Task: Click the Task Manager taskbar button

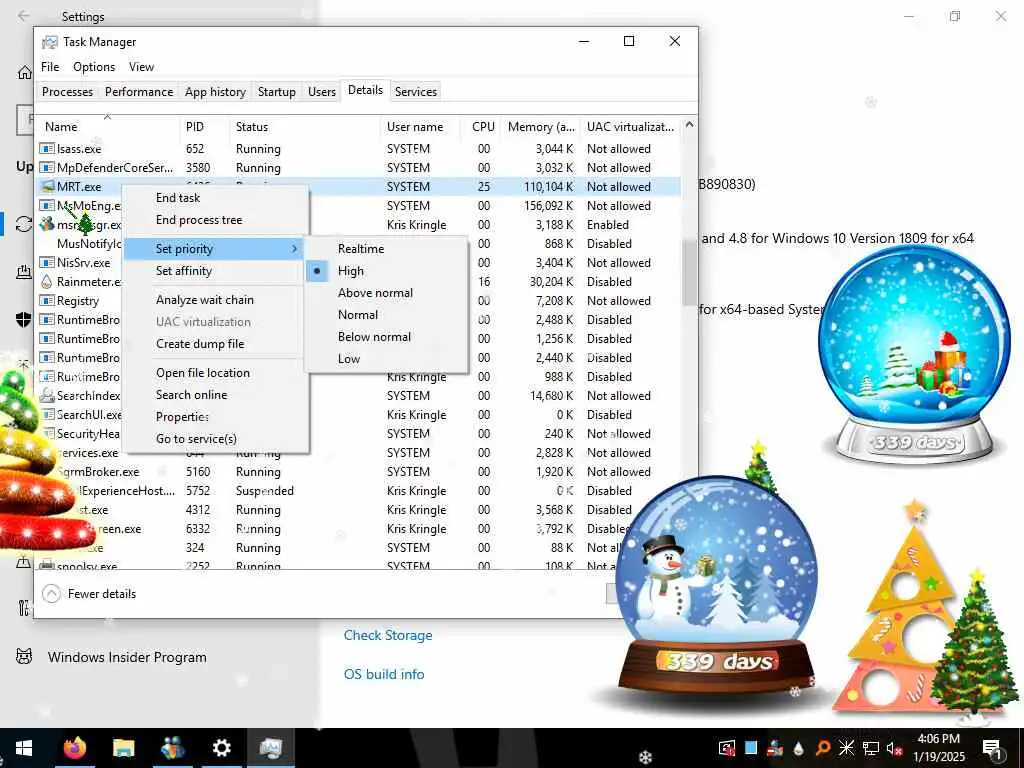Action: pos(270,748)
